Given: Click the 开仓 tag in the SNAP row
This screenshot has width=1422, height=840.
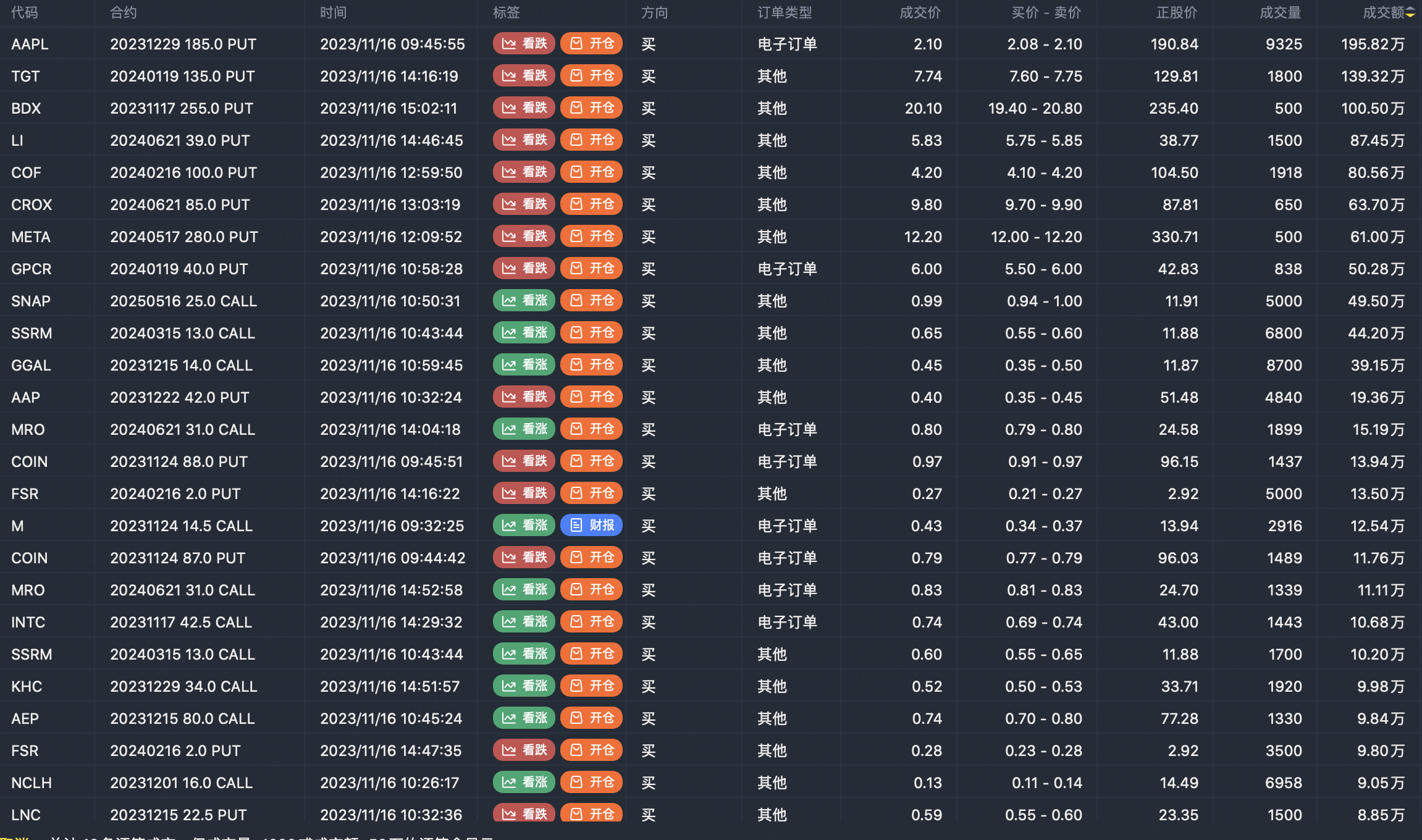Looking at the screenshot, I should coord(591,300).
